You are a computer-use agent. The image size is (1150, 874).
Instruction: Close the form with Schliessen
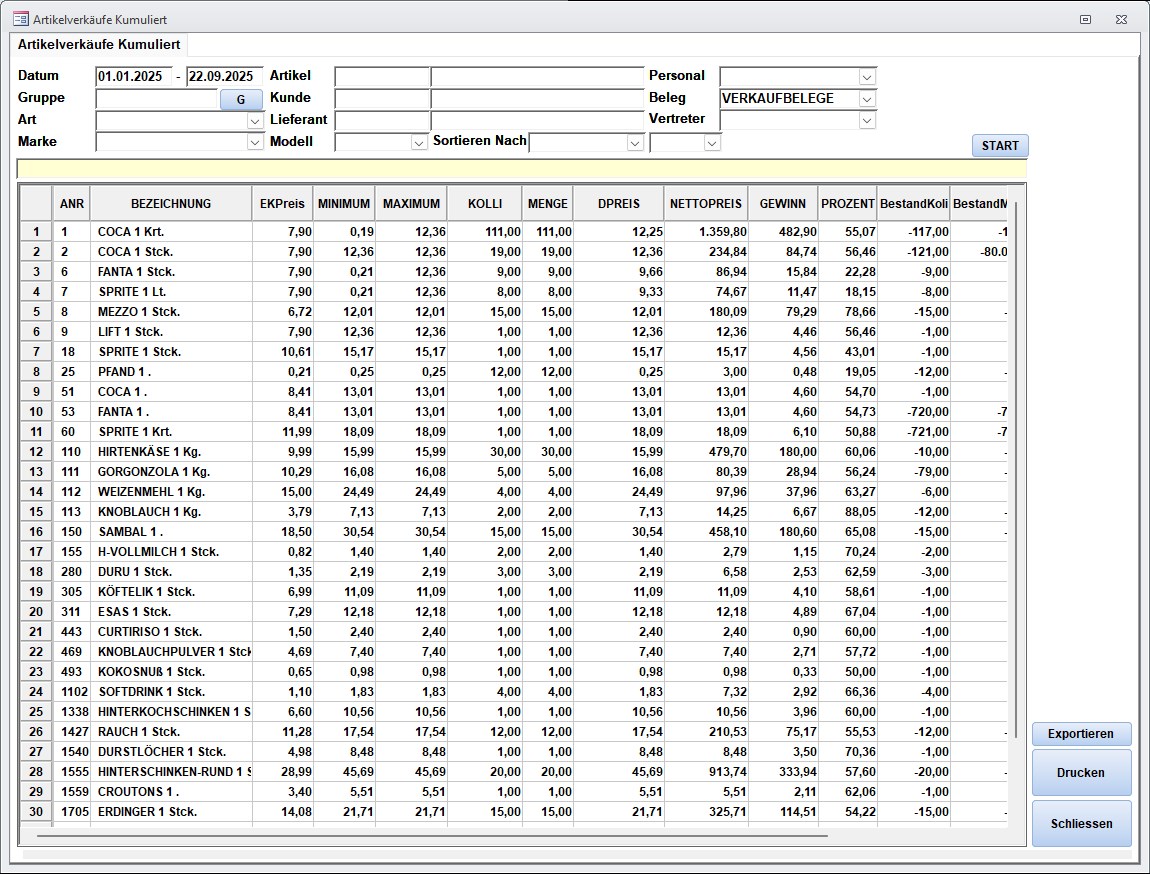(x=1081, y=824)
